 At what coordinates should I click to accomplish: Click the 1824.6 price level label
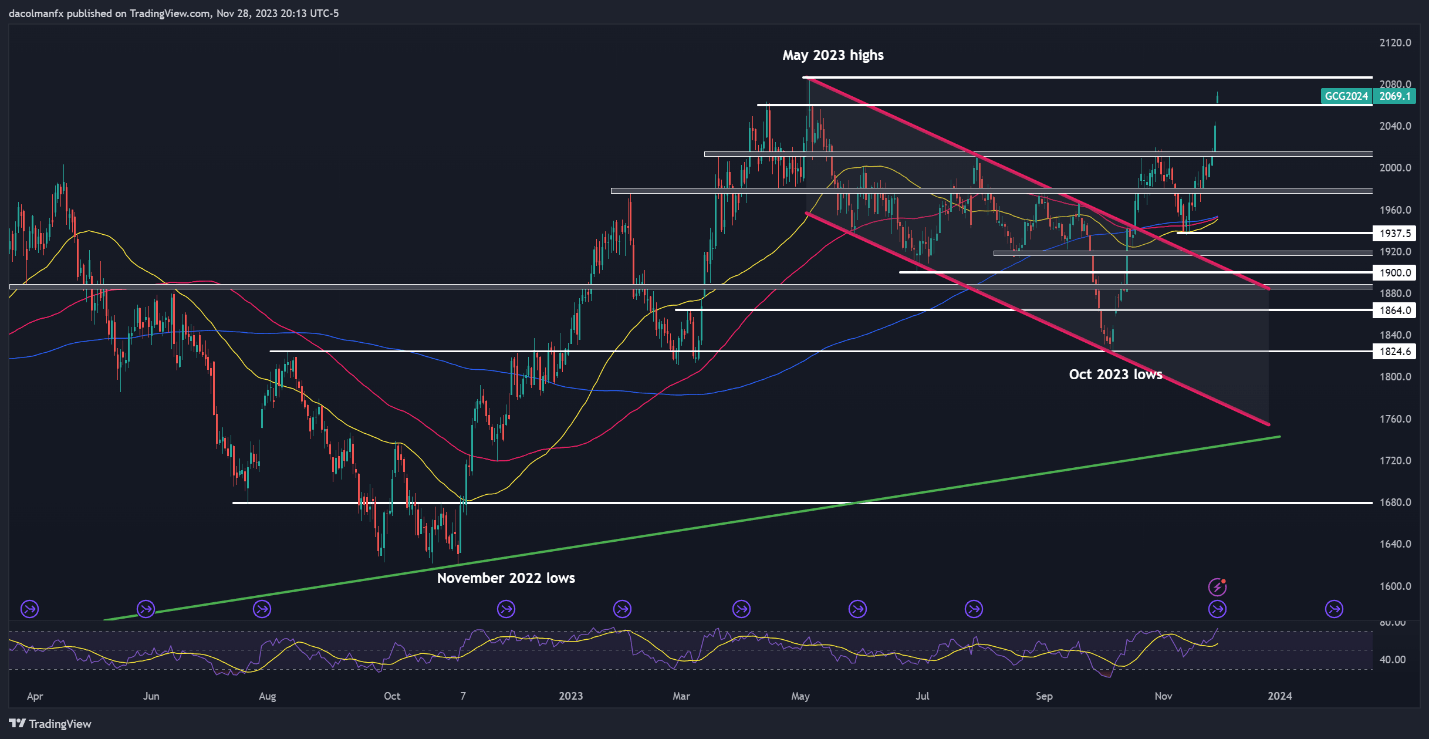(x=1395, y=351)
